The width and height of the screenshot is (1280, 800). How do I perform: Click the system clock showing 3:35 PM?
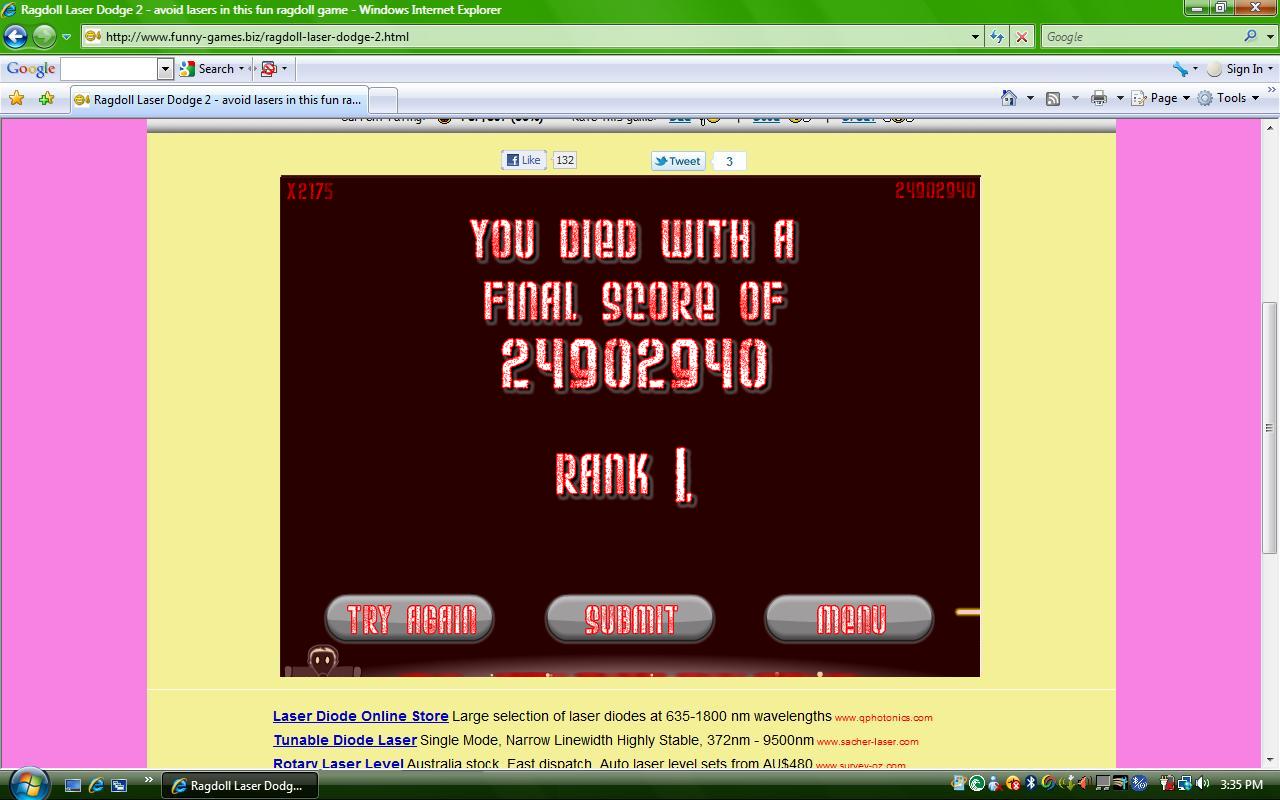click(1241, 785)
